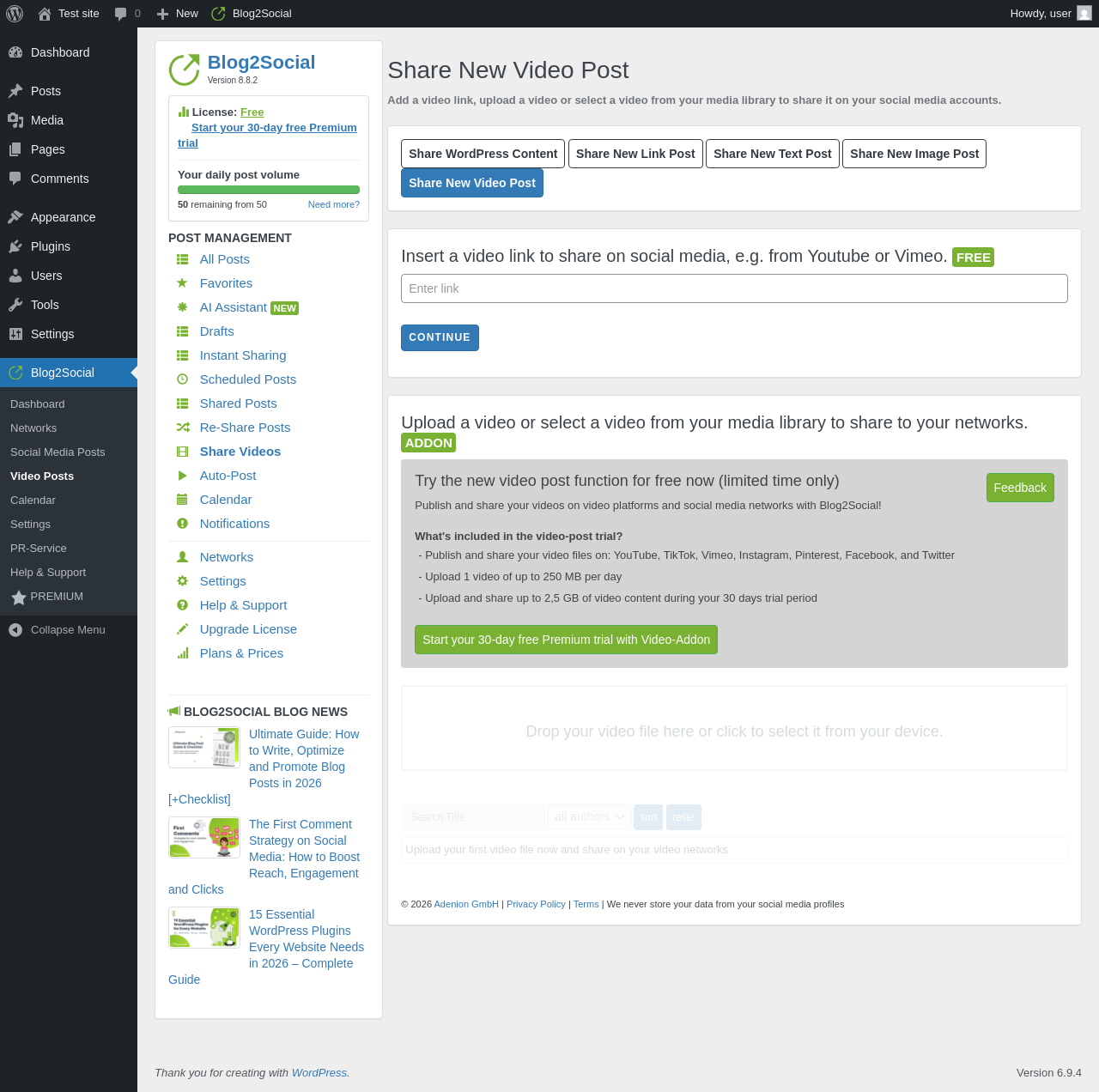Image resolution: width=1099 pixels, height=1092 pixels.
Task: Click the WordPress link in footer
Action: [x=319, y=1073]
